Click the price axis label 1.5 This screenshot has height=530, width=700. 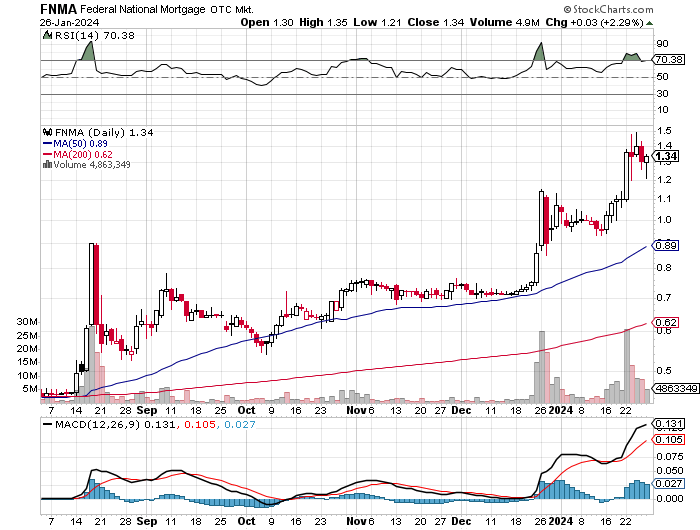click(664, 131)
